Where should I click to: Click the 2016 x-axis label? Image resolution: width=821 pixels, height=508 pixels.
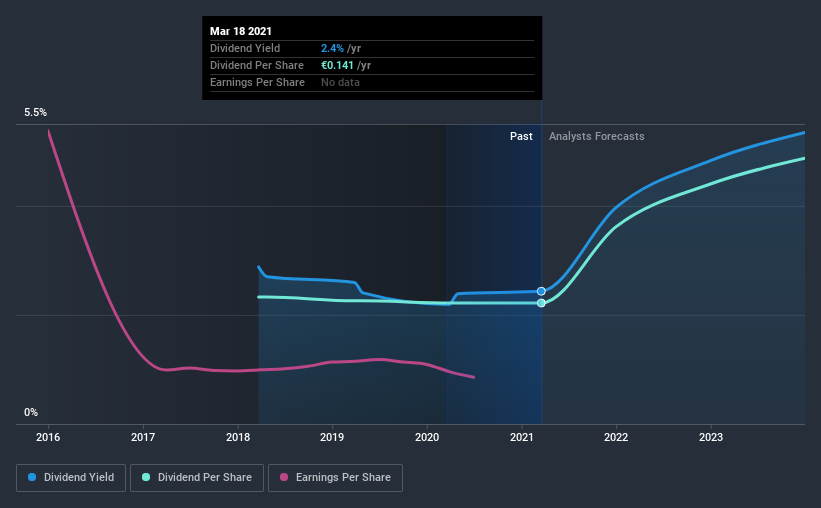coord(48,437)
